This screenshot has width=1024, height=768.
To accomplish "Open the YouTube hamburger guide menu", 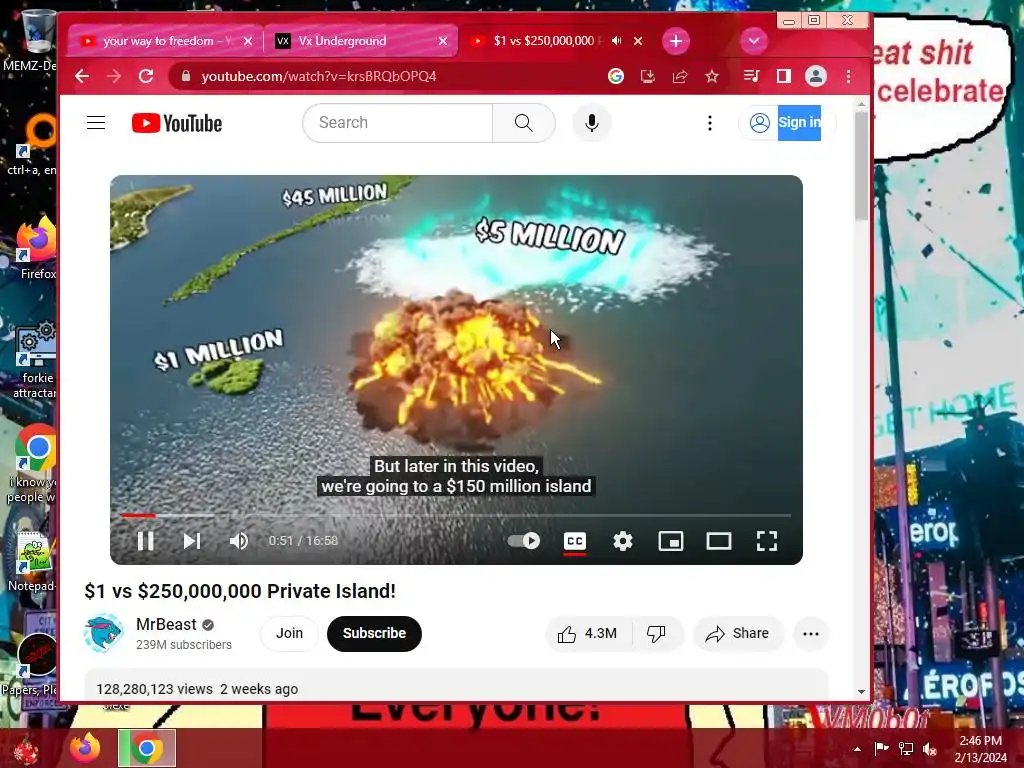I will pos(96,123).
